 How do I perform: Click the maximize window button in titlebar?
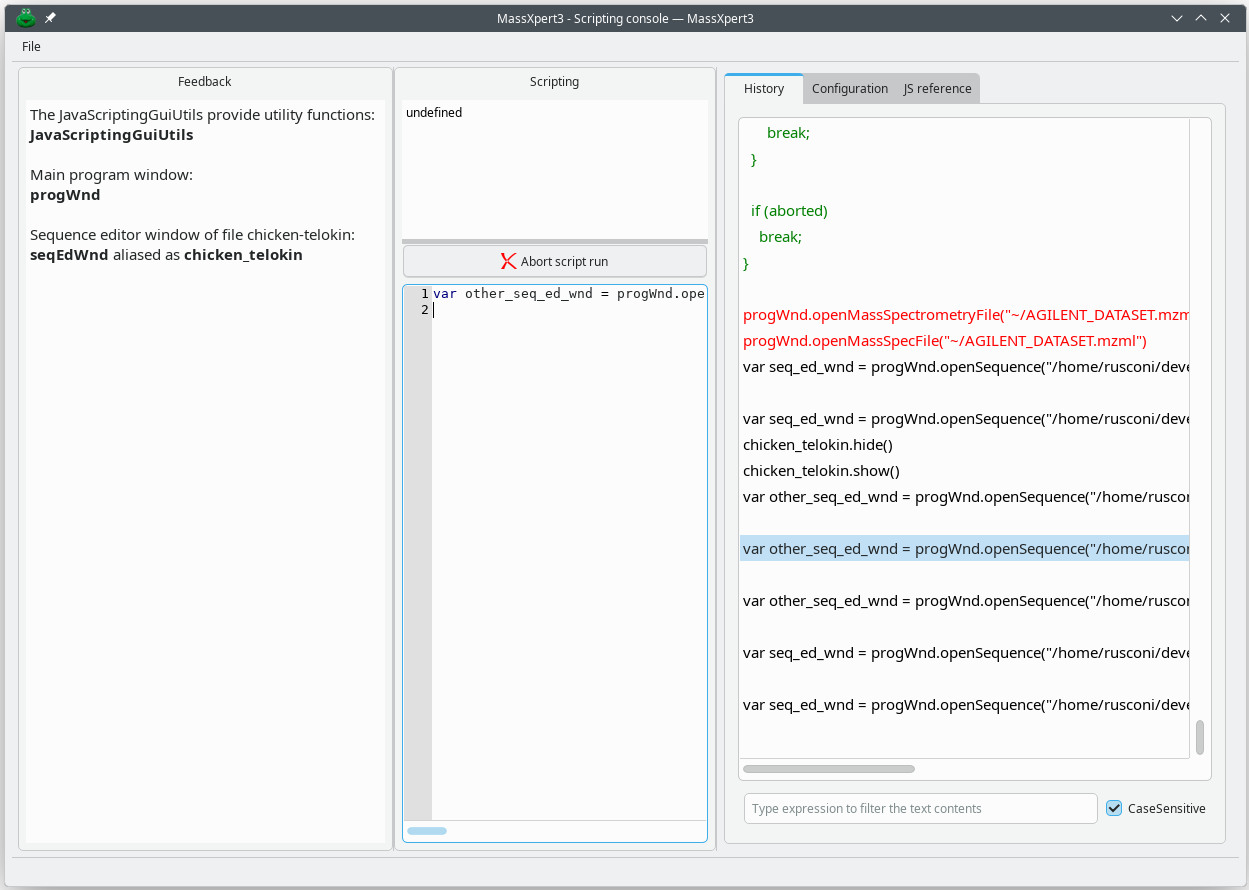1200,18
